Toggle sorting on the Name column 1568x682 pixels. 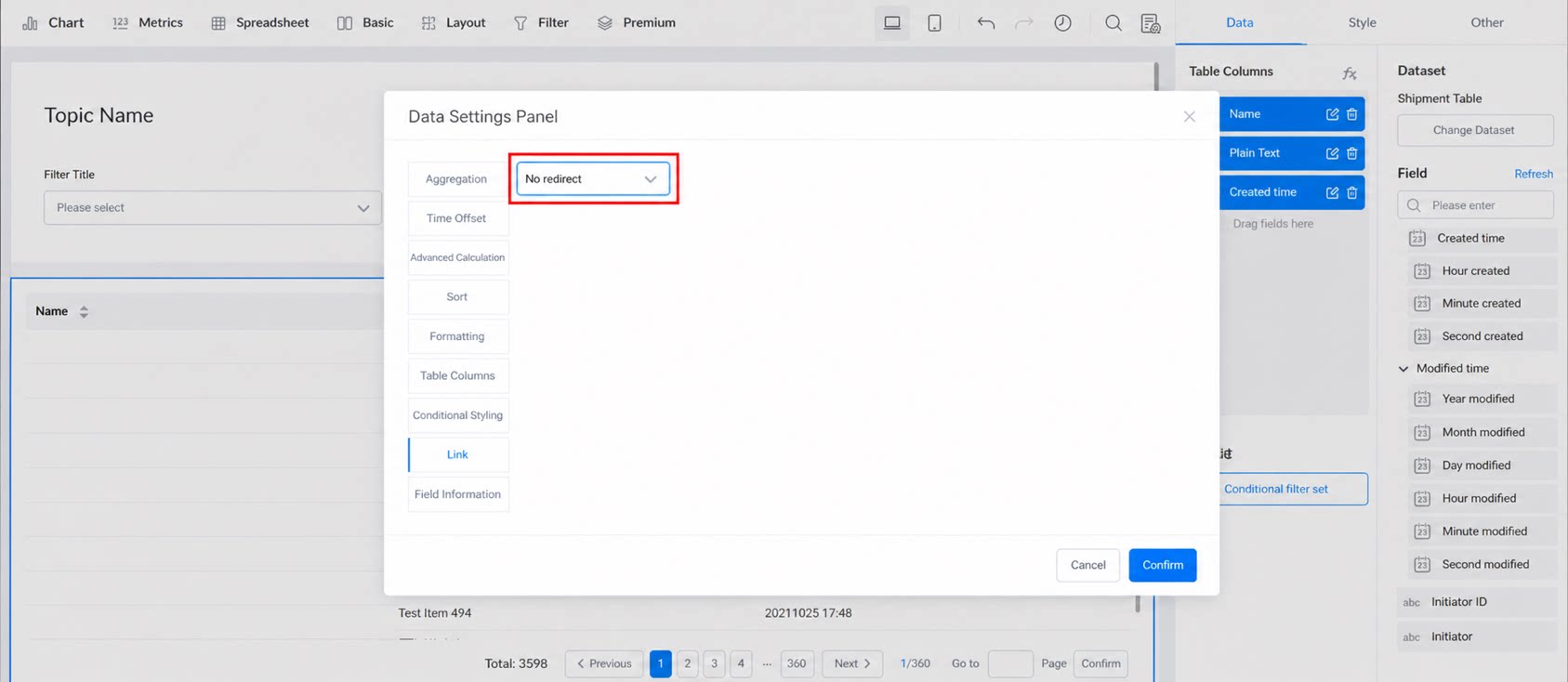[84, 312]
